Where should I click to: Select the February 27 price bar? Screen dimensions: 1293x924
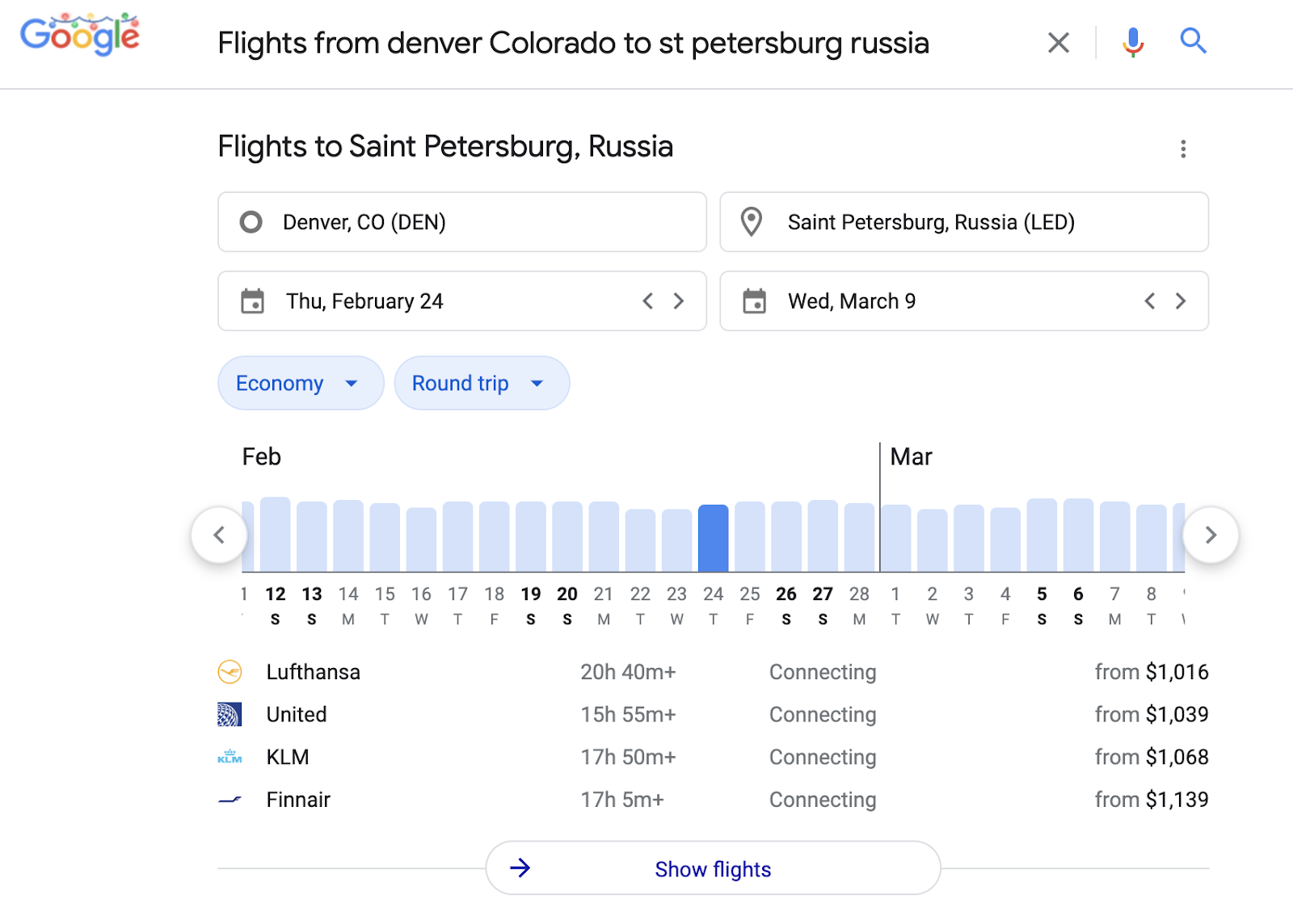coord(823,535)
